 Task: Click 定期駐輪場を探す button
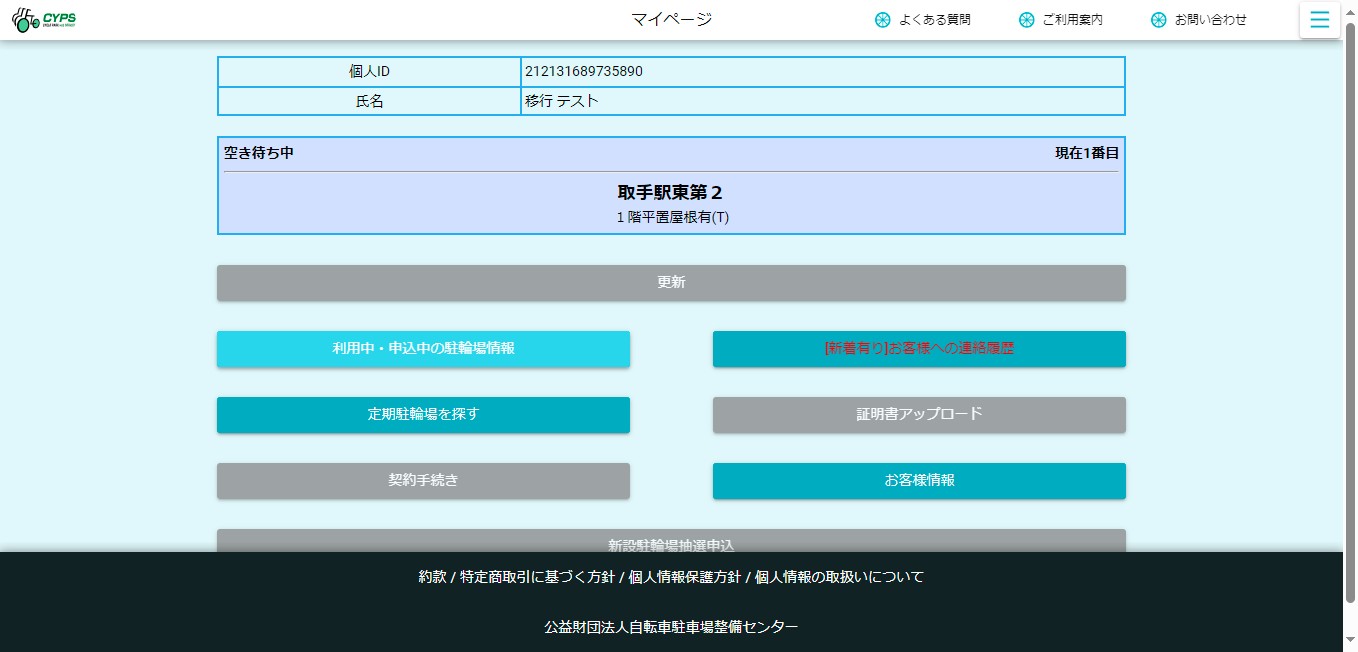coord(423,415)
